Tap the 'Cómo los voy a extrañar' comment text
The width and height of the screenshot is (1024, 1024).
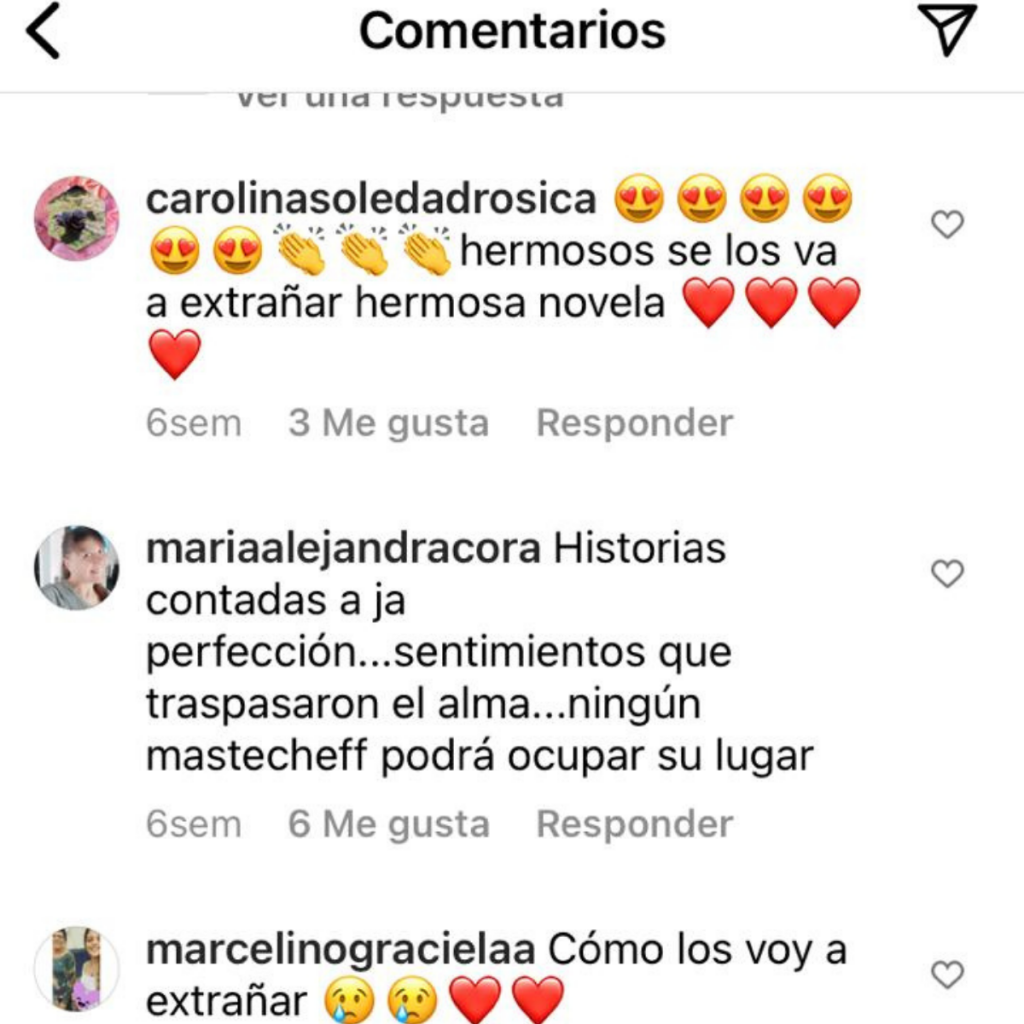[496, 975]
